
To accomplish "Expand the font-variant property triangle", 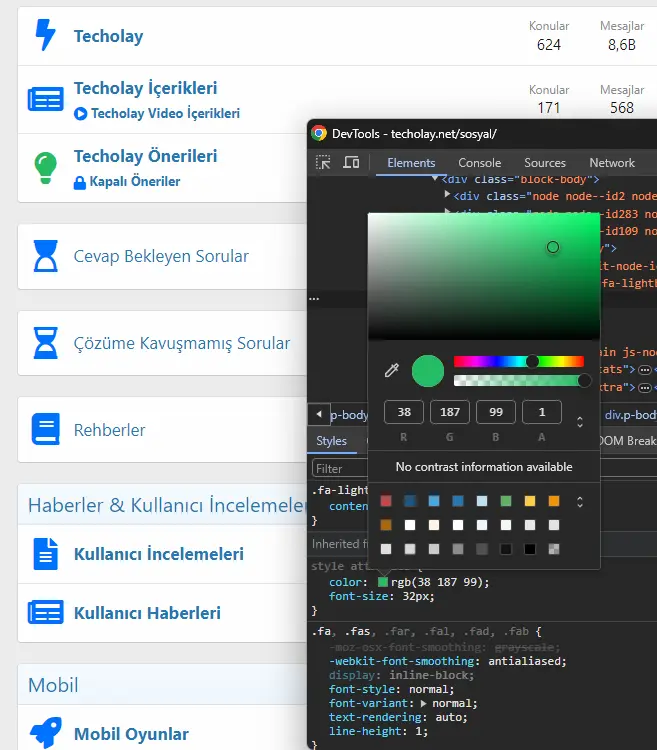I will [423, 703].
